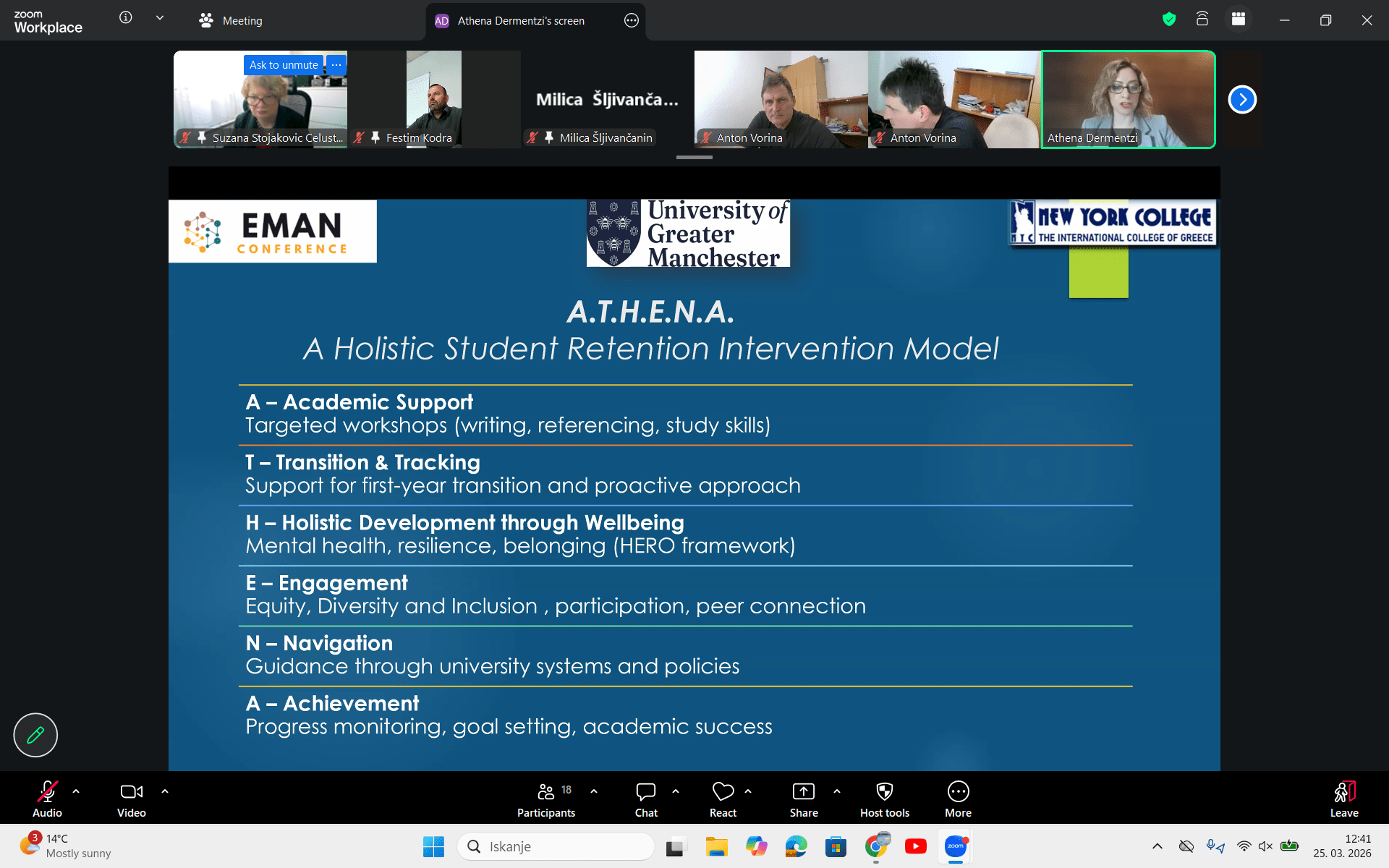This screenshot has width=1389, height=868.
Task: Expand audio settings arrow
Action: pyautogui.click(x=76, y=791)
